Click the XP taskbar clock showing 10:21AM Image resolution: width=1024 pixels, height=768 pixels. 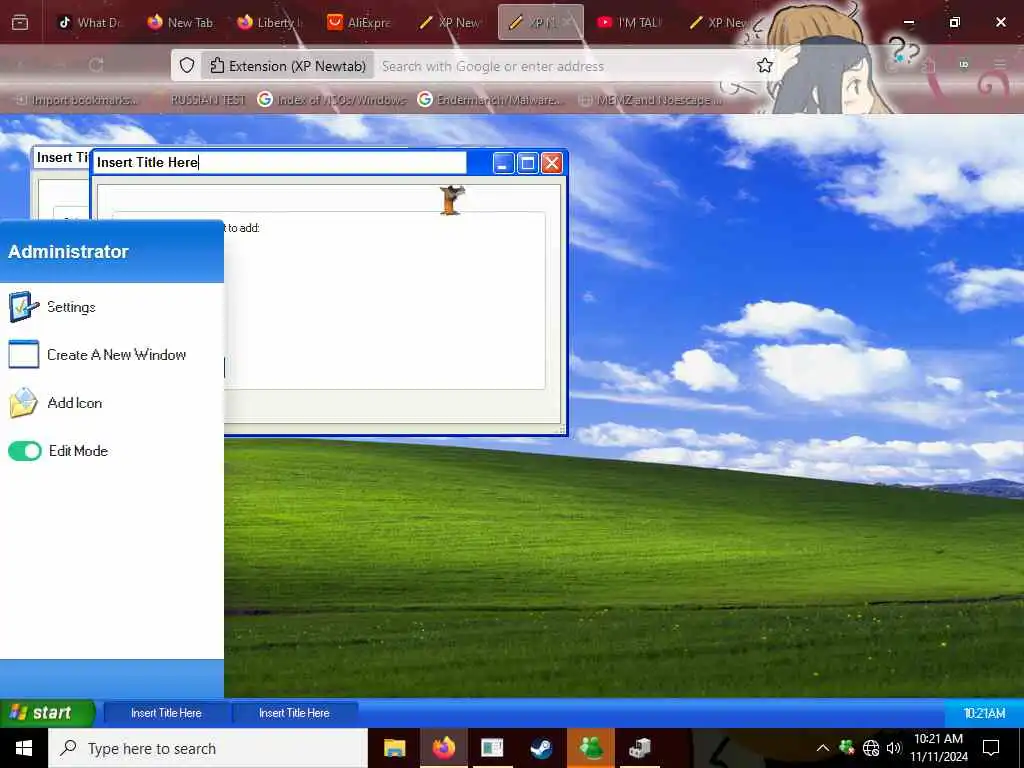[984, 713]
